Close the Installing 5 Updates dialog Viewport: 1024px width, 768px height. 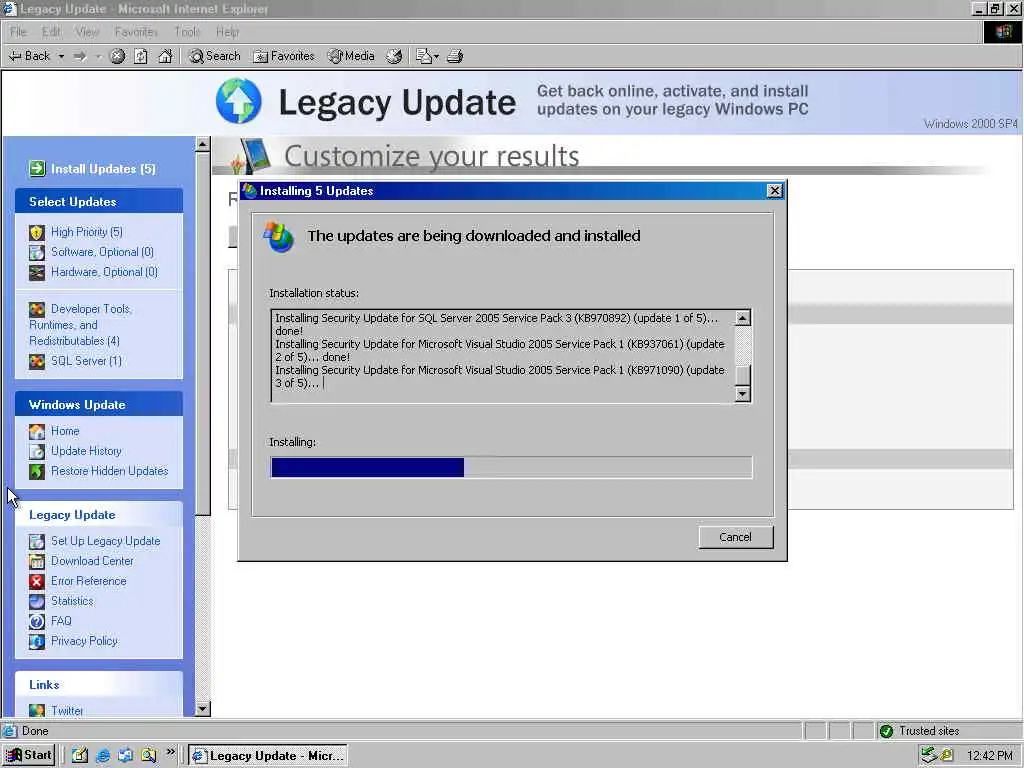(775, 191)
